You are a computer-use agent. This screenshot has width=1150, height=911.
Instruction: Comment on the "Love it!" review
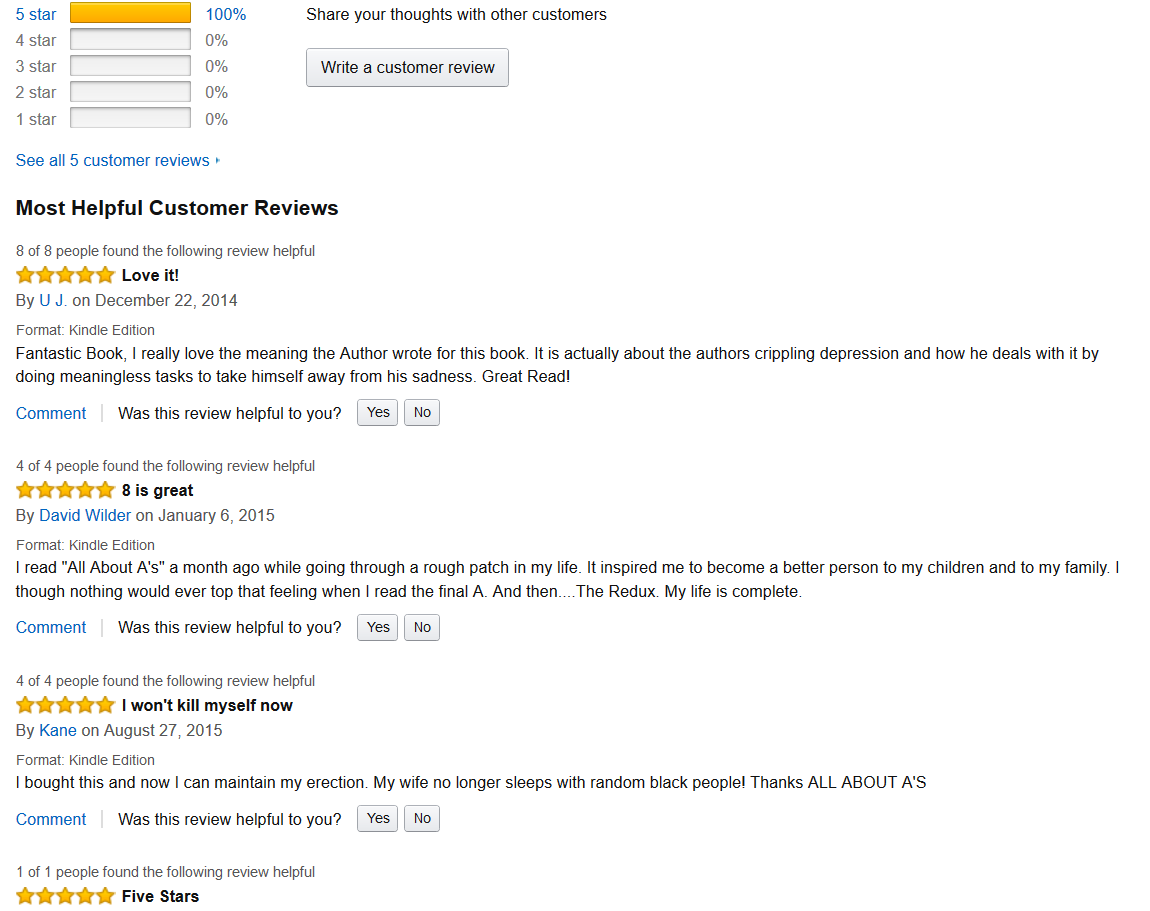point(51,413)
